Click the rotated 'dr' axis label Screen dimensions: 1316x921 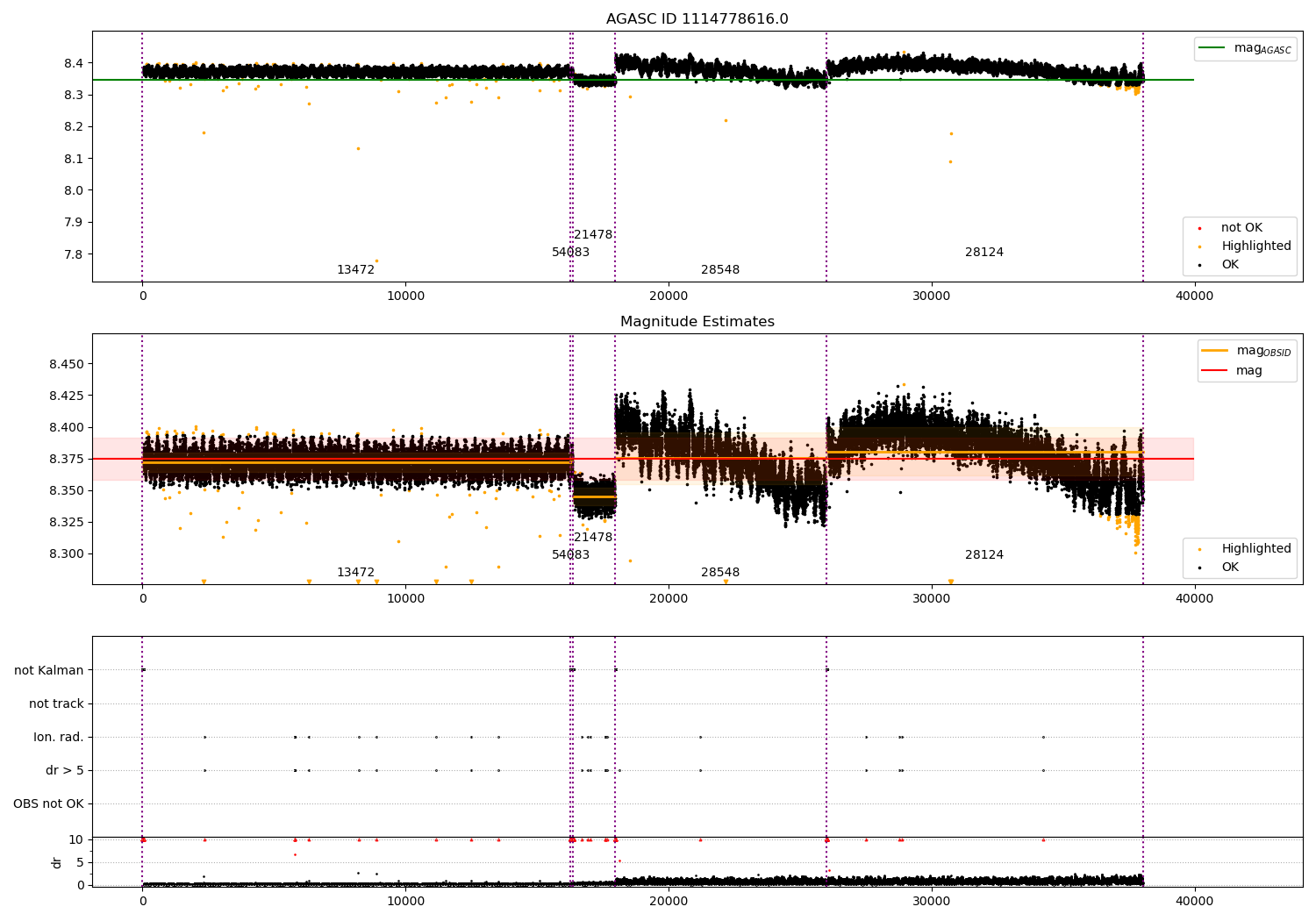pyautogui.click(x=57, y=862)
